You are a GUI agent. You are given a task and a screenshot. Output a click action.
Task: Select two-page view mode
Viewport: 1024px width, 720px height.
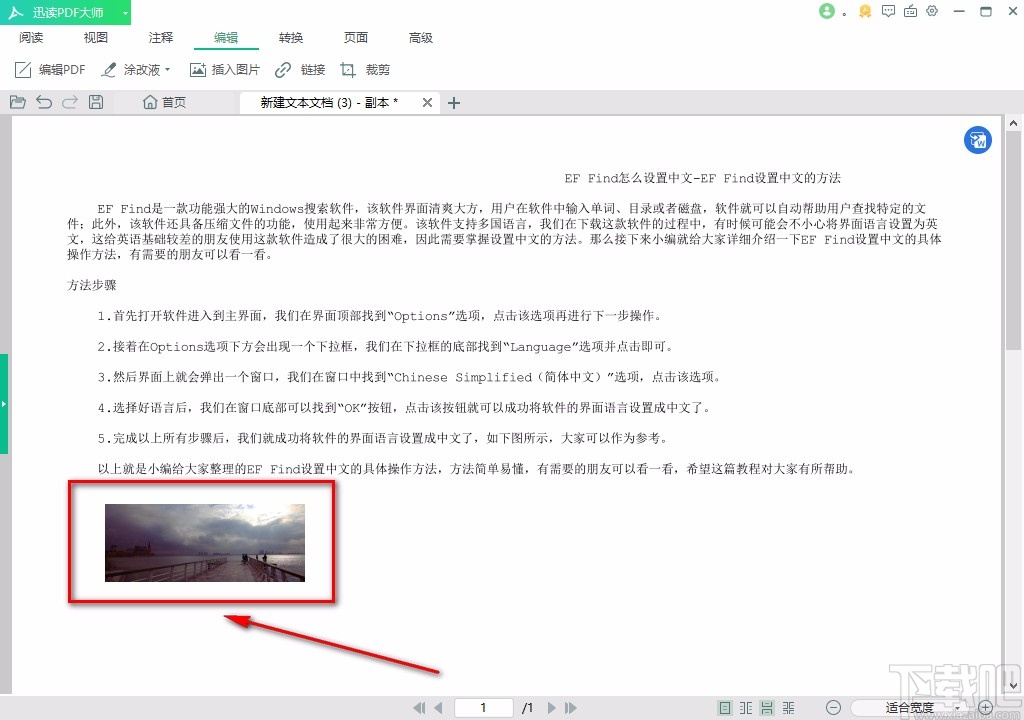coord(746,708)
